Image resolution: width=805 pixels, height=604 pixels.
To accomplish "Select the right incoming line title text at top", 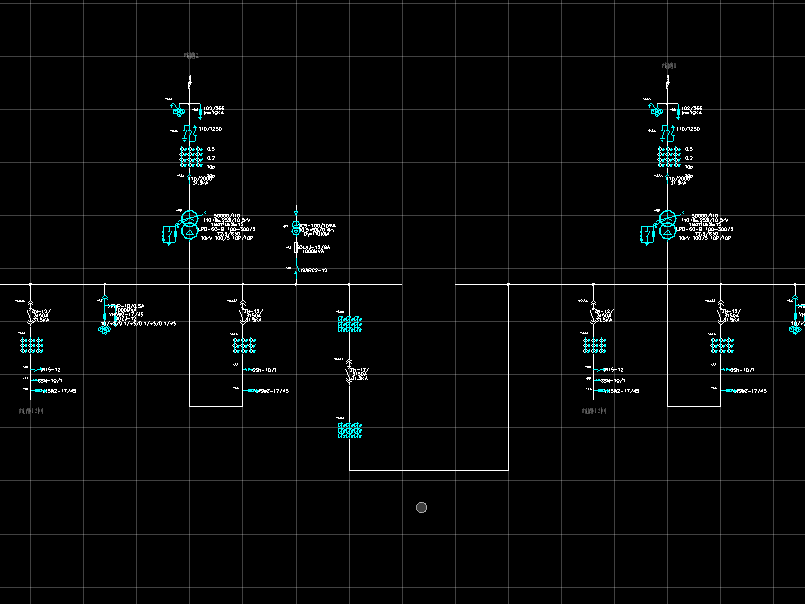I will (669, 66).
